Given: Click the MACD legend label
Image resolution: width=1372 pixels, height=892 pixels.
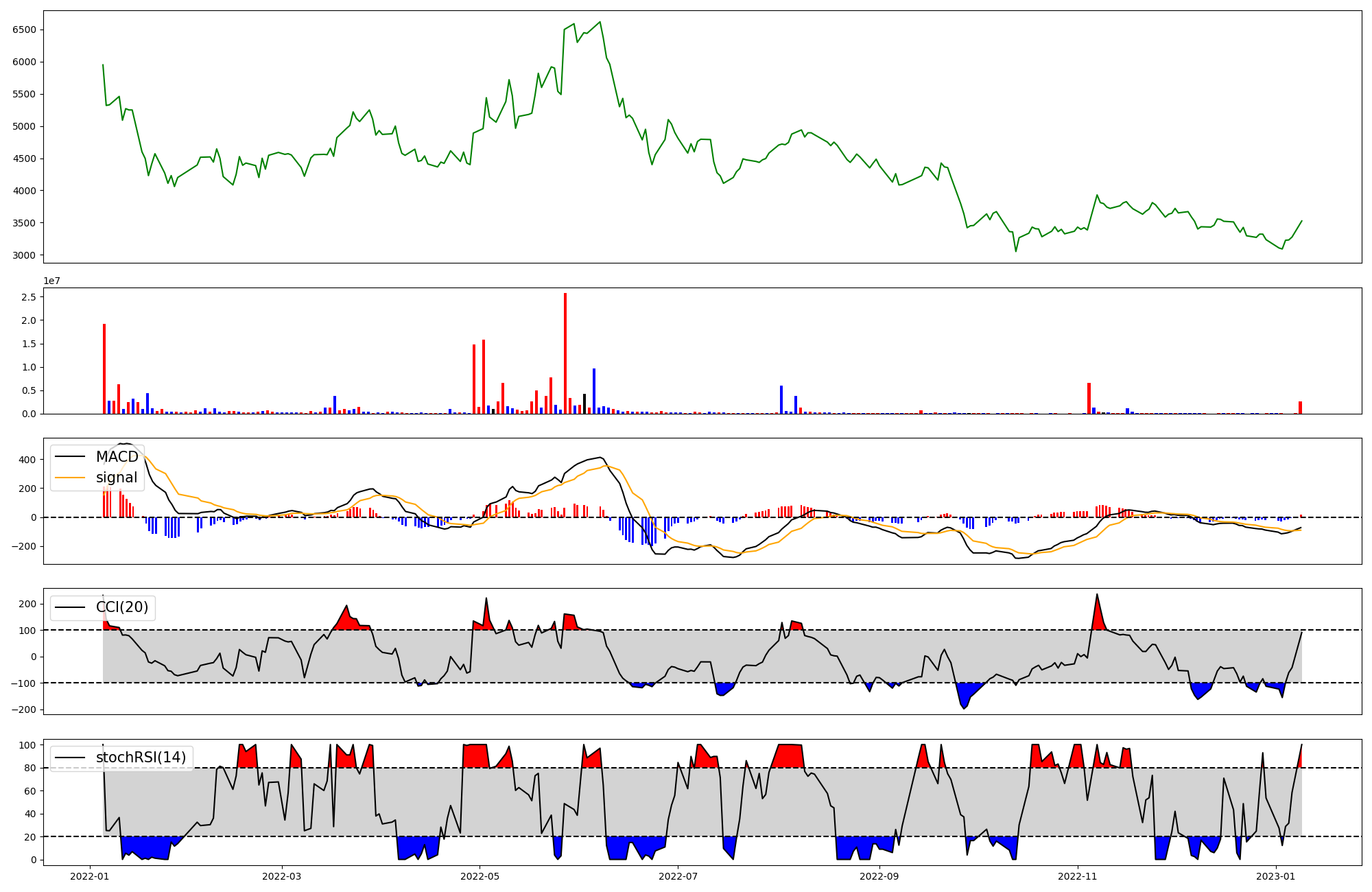Looking at the screenshot, I should pos(117,457).
